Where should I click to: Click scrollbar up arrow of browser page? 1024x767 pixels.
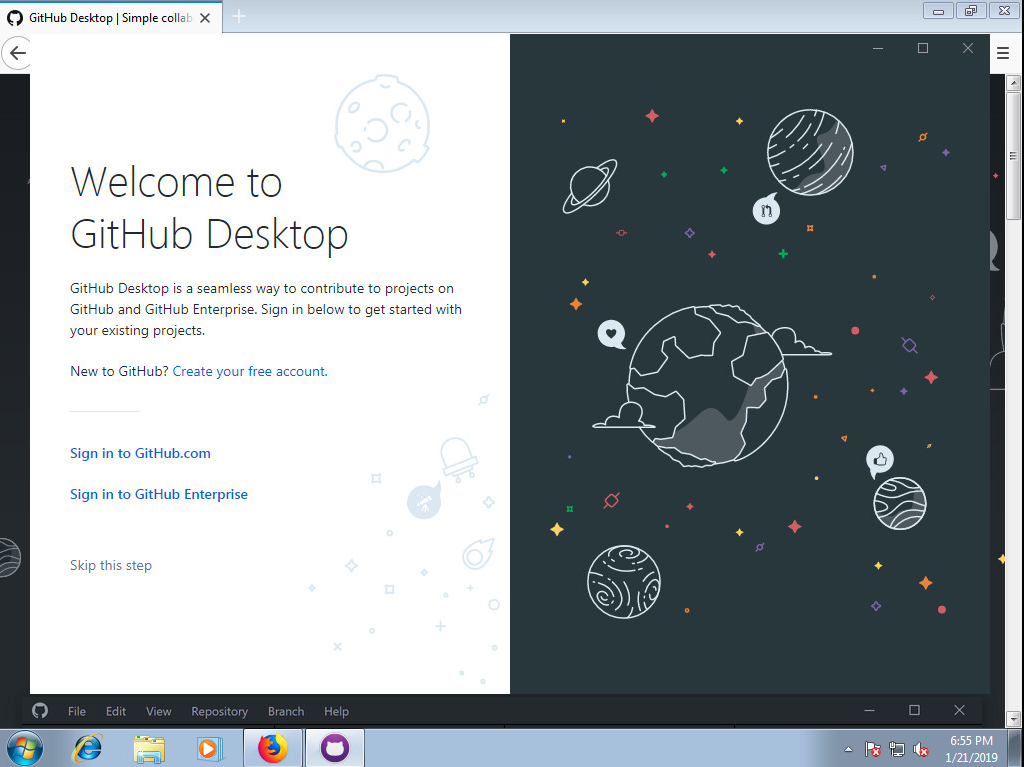(x=1013, y=83)
